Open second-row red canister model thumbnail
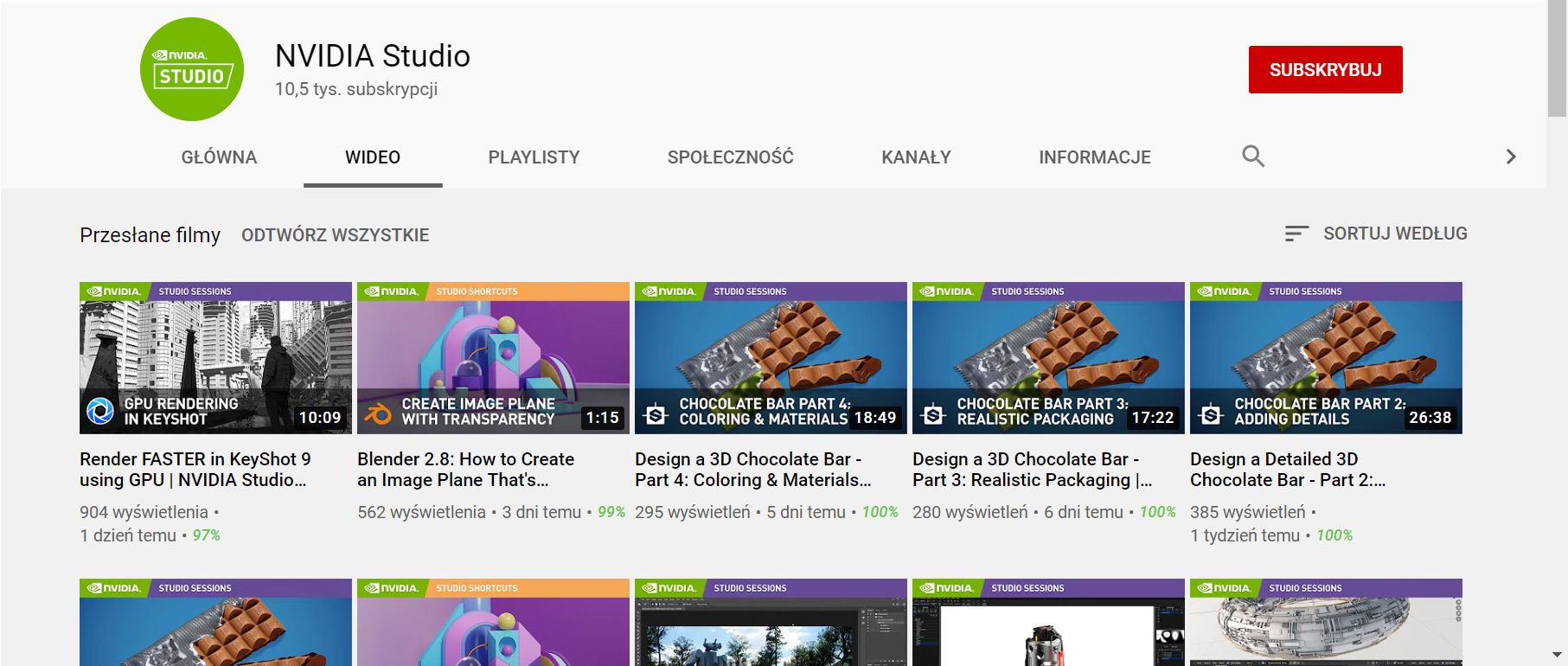The height and width of the screenshot is (666, 1568). (1048, 622)
